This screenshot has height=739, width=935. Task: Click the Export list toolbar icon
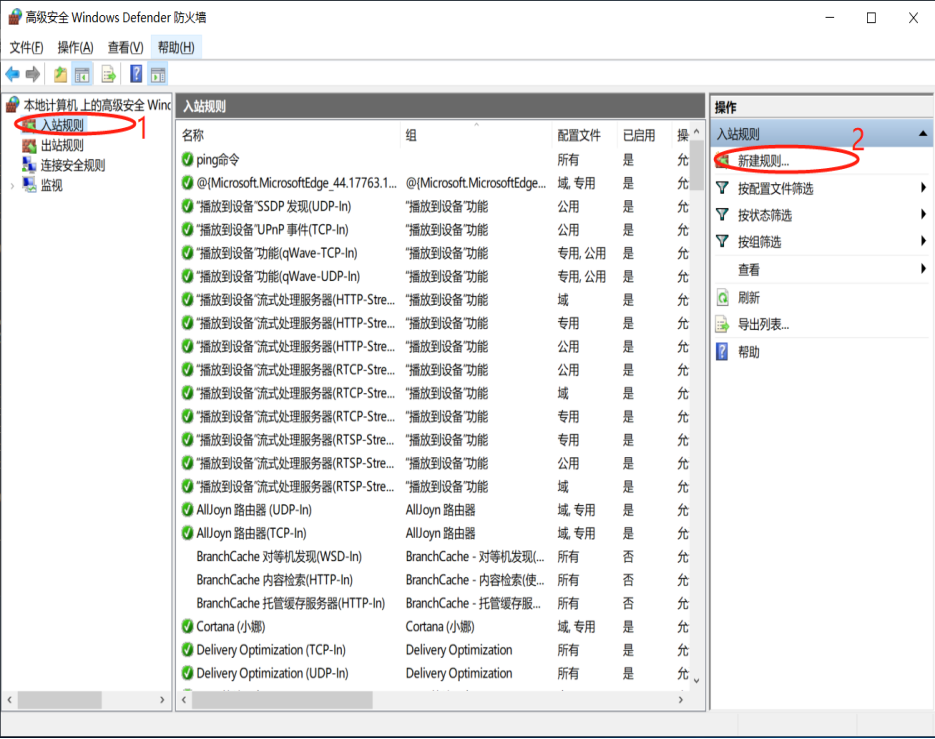coord(109,74)
